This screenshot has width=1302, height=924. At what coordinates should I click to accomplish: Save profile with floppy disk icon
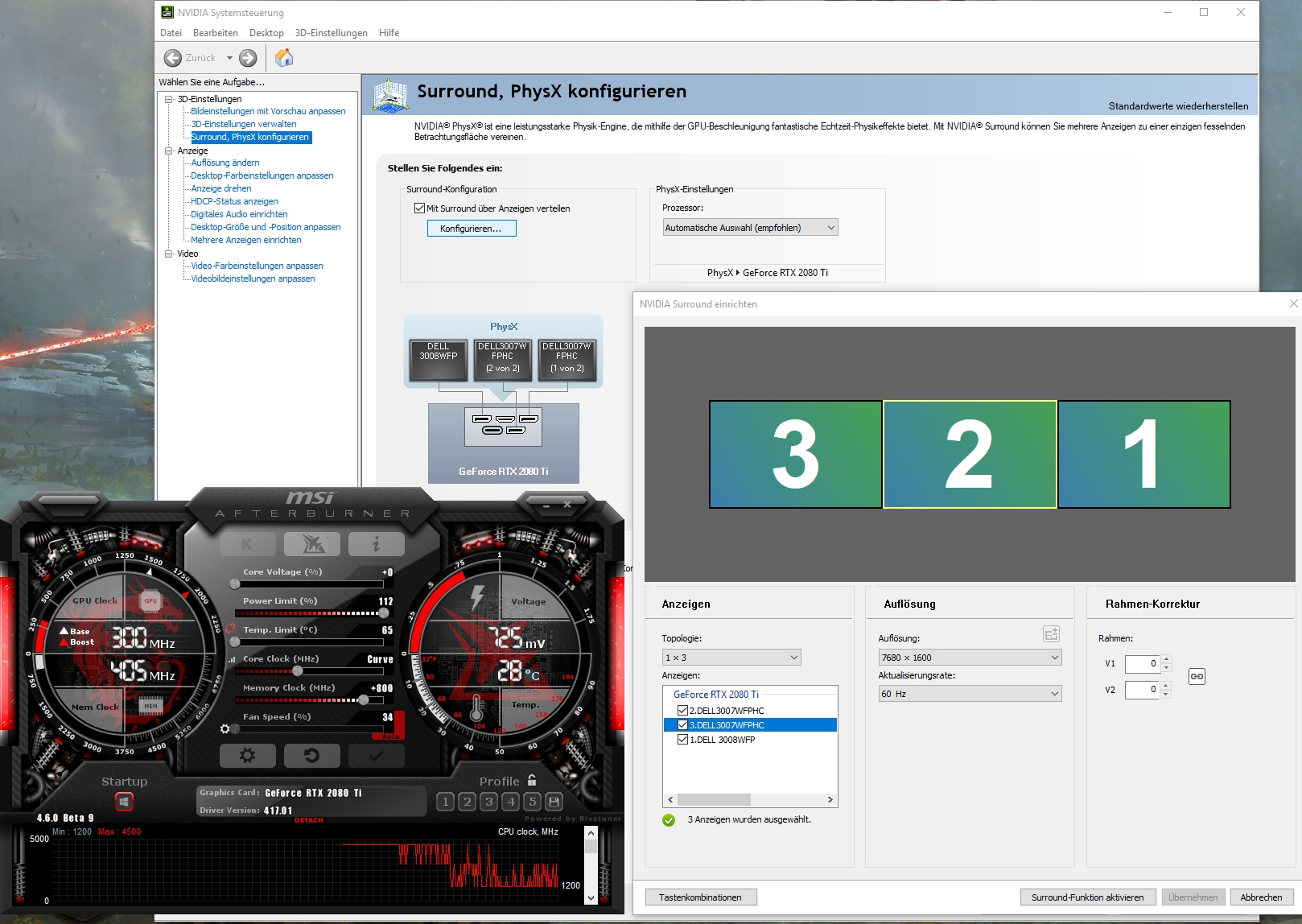click(554, 802)
